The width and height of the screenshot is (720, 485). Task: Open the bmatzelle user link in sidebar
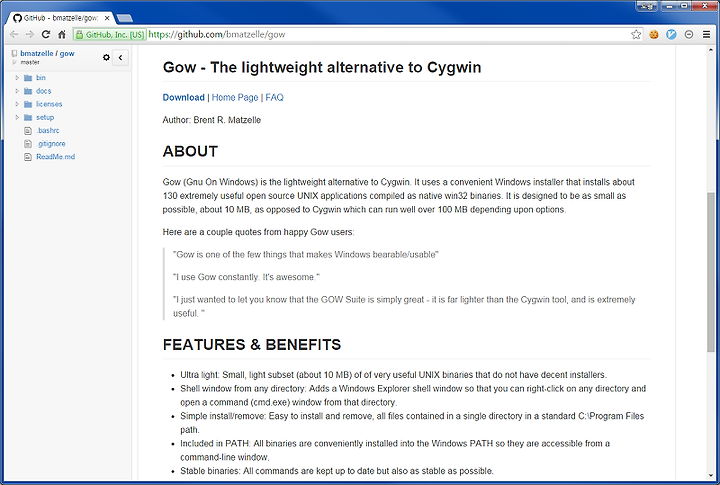click(x=37, y=53)
